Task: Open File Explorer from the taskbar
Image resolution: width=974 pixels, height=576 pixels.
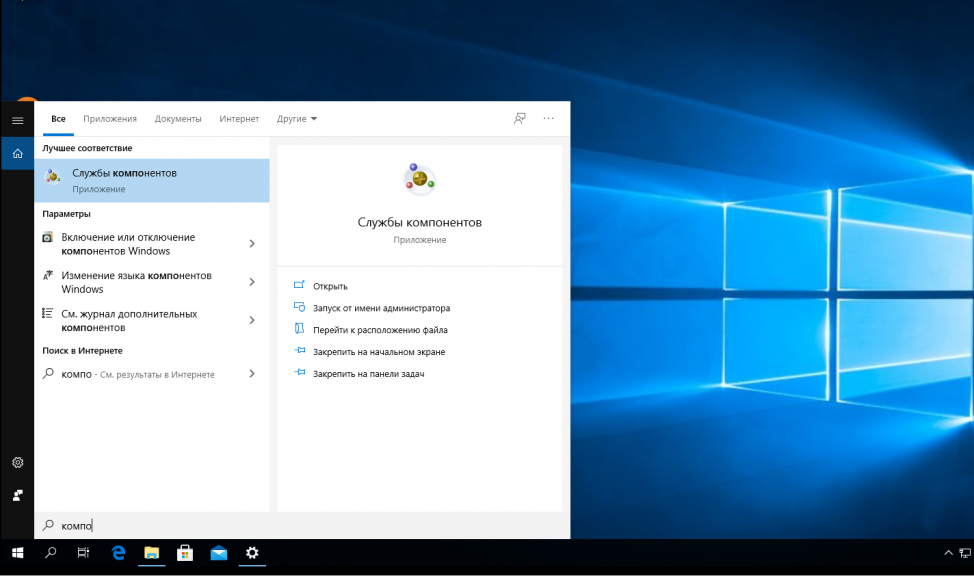Action: coord(151,552)
